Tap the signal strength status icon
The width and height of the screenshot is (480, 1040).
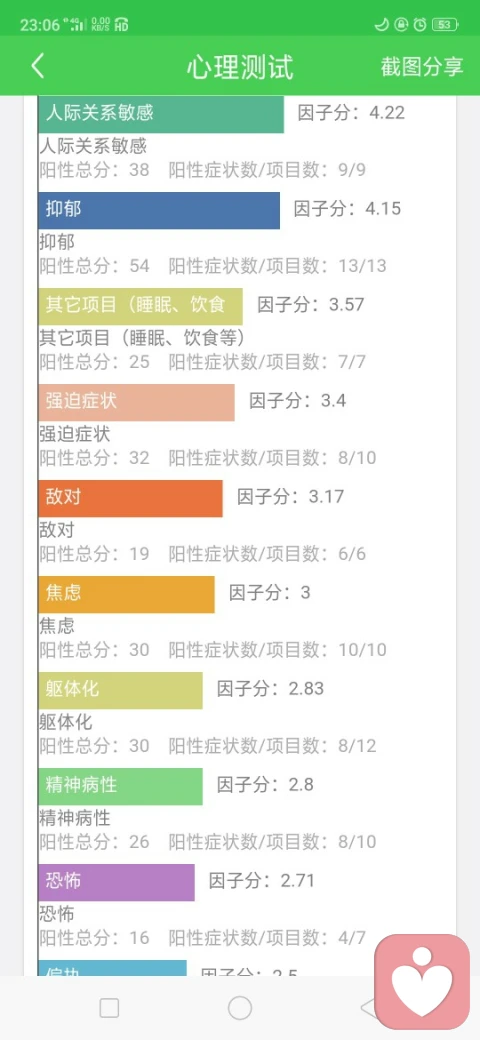[78, 25]
